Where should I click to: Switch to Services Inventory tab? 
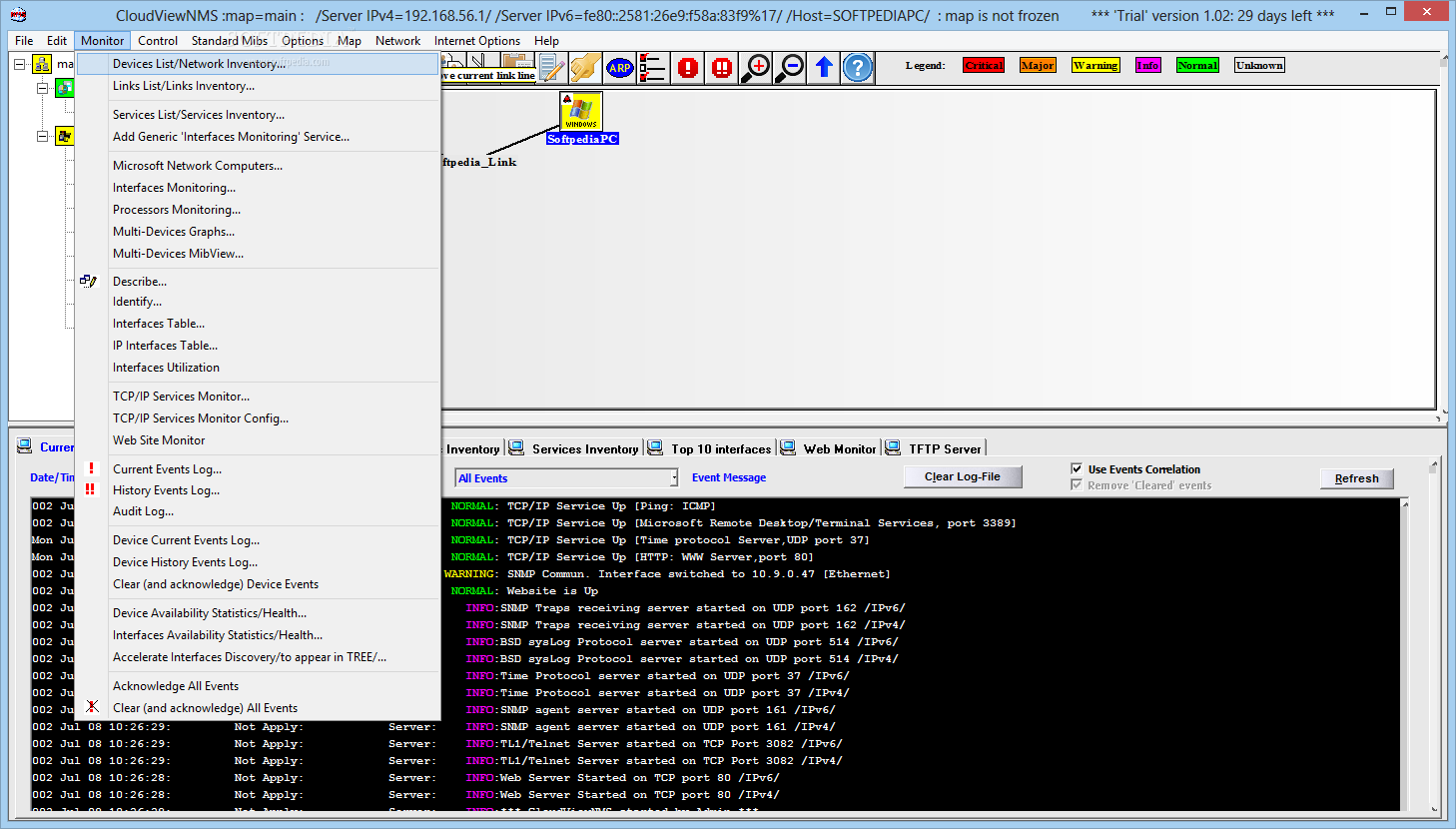pos(575,448)
